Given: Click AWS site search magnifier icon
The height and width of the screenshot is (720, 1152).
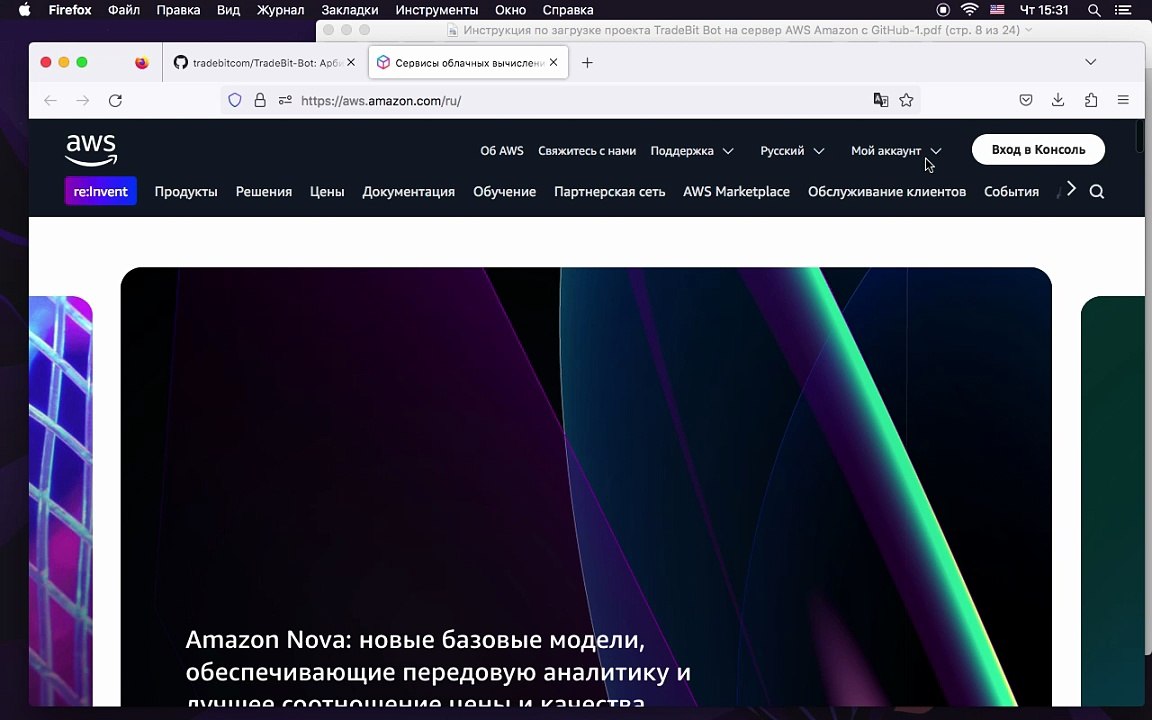Looking at the screenshot, I should tap(1097, 192).
